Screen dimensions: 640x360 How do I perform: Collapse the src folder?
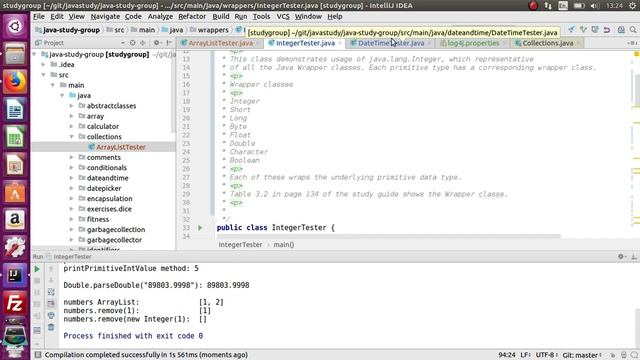44,75
